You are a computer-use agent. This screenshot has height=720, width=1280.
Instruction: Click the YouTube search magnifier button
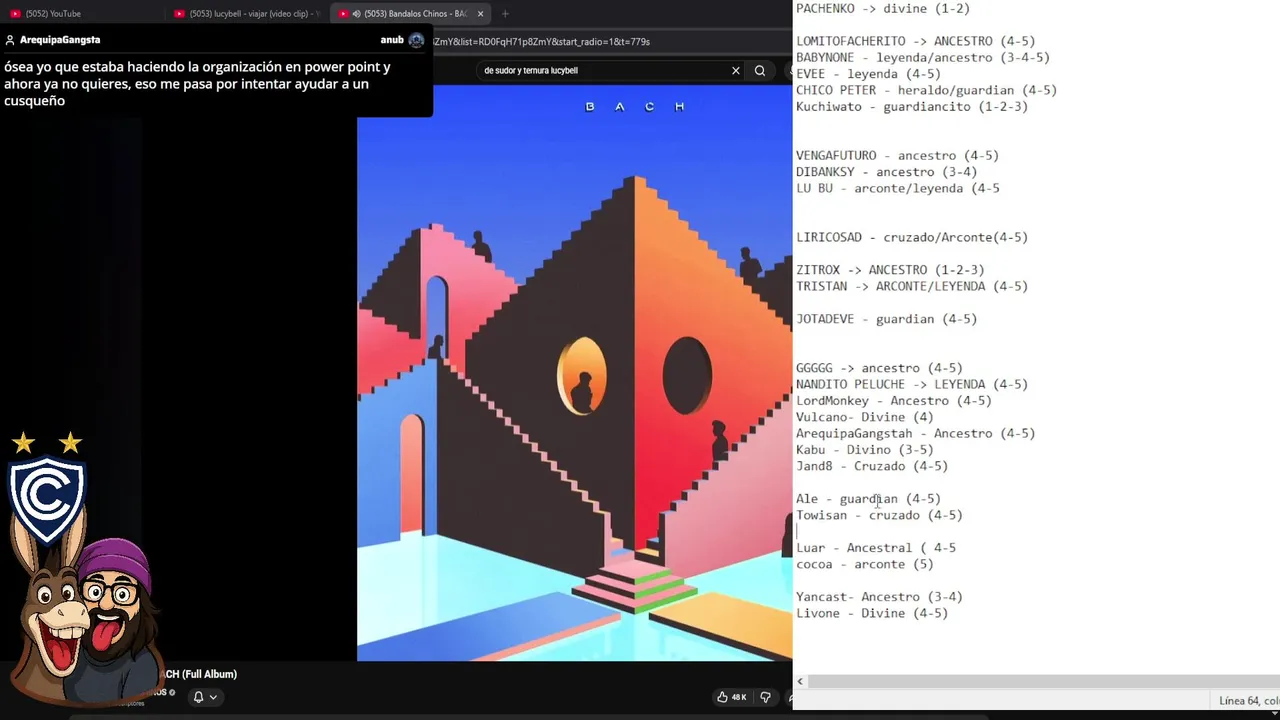click(760, 71)
